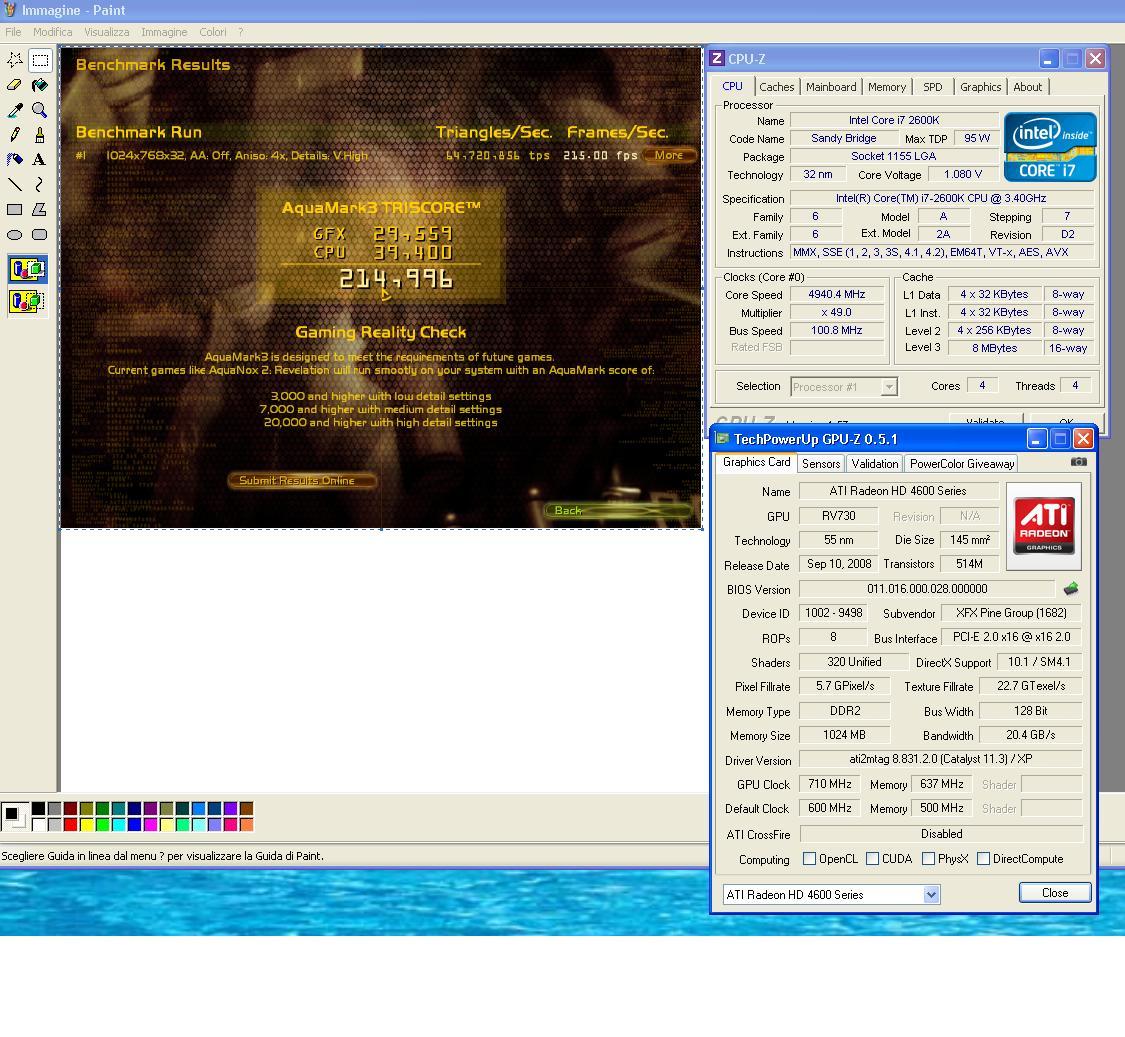This screenshot has height=1037, width=1125.
Task: Tick the DirectCompute checkbox in GPU-Z
Action: 984,858
